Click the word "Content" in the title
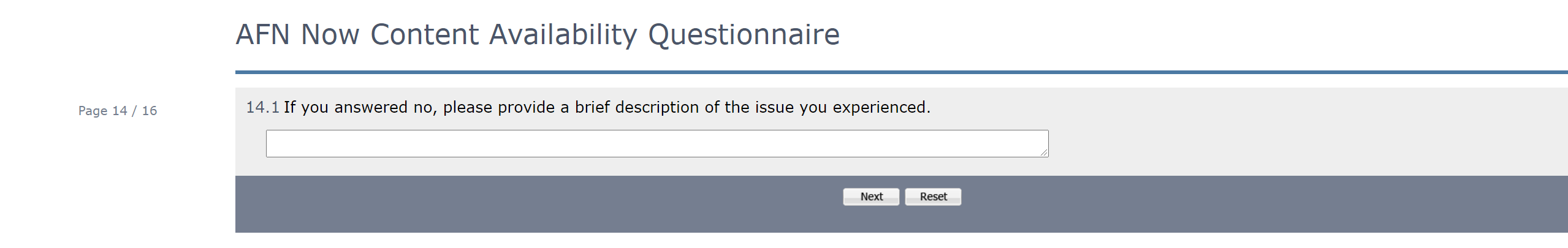 424,34
